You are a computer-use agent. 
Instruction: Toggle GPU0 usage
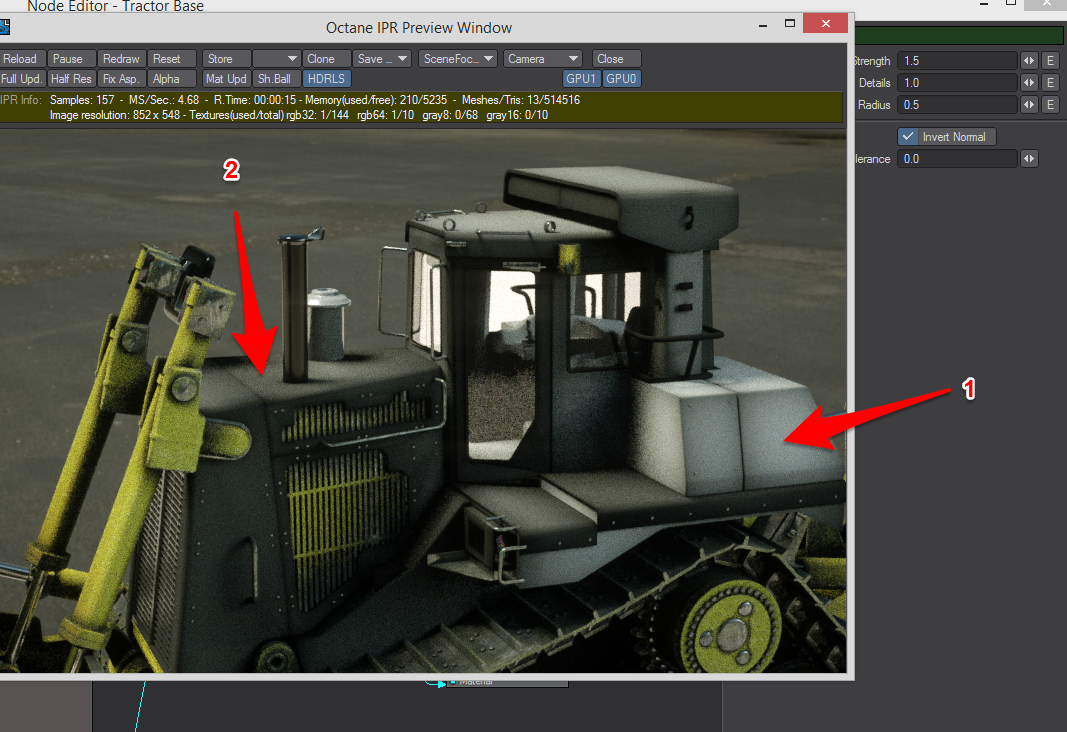[x=621, y=79]
